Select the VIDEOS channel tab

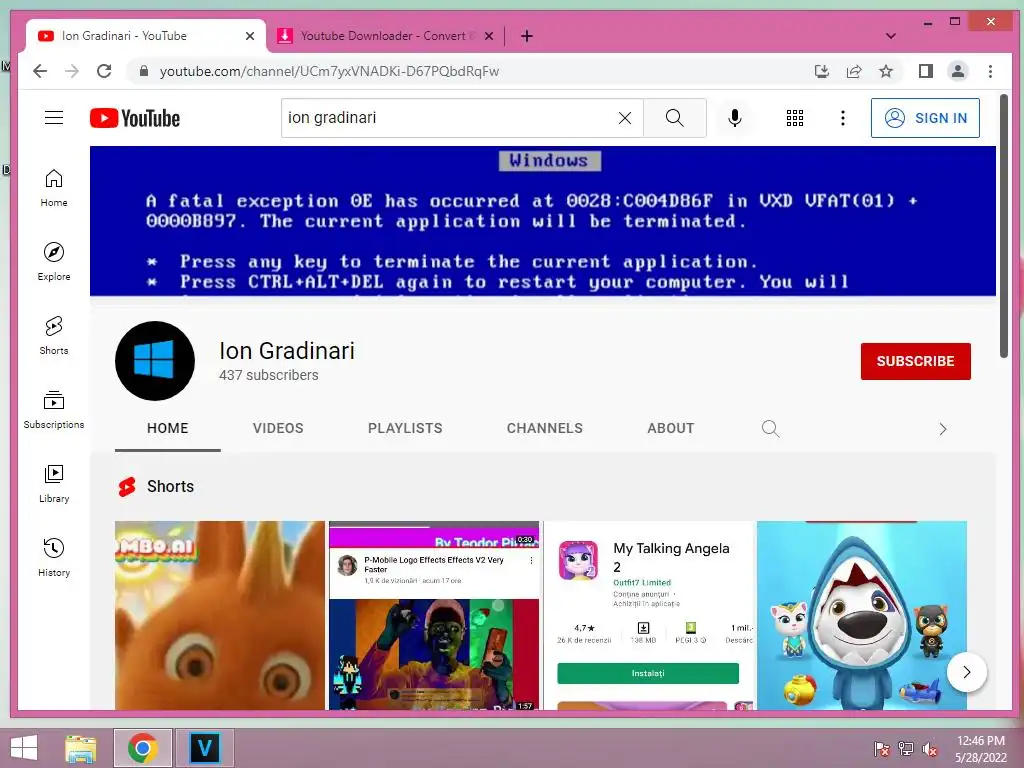[278, 428]
